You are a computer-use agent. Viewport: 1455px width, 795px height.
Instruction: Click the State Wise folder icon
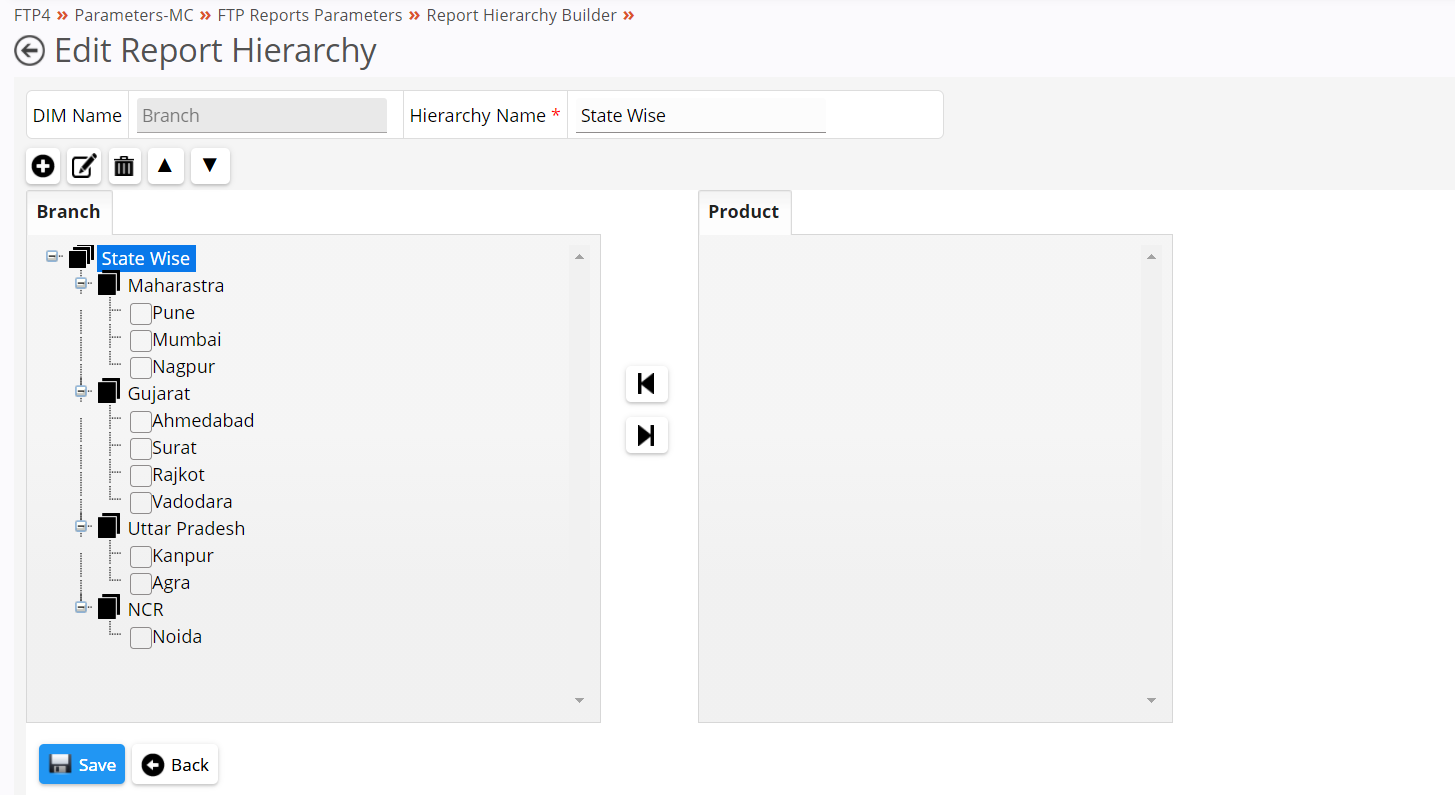81,257
